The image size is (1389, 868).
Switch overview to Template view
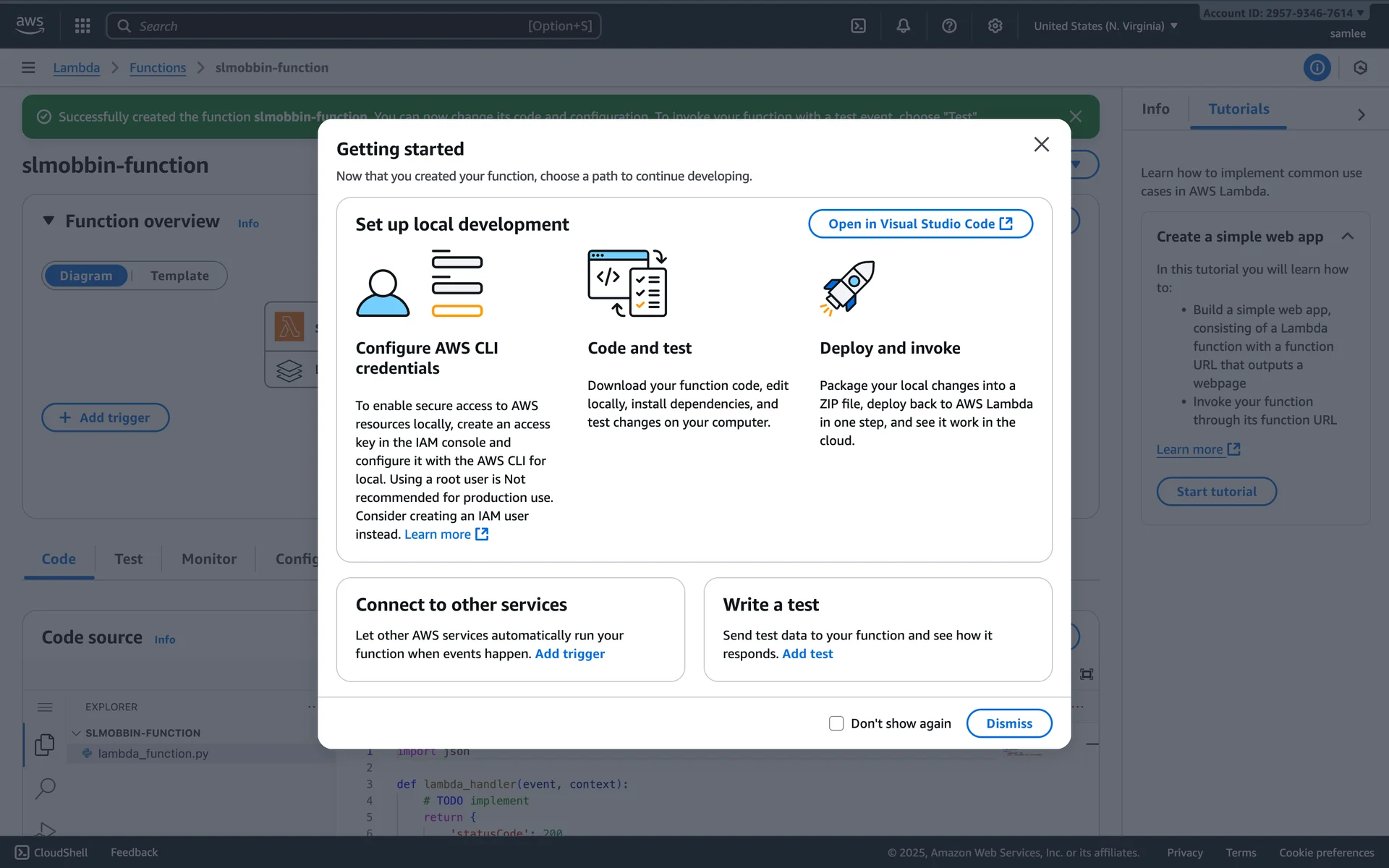[x=179, y=276]
